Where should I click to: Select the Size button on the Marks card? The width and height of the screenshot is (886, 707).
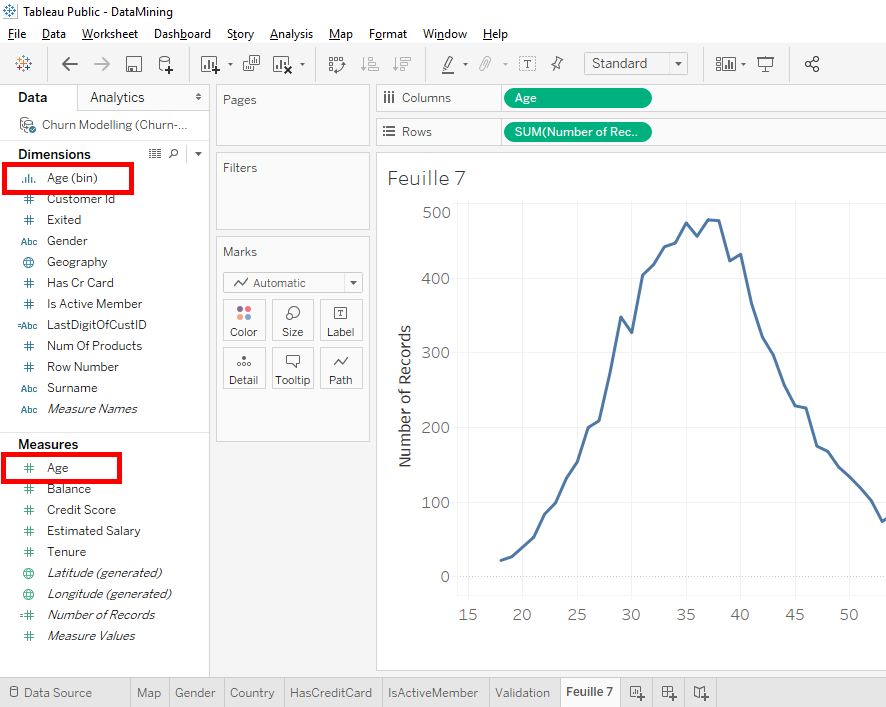[292, 320]
